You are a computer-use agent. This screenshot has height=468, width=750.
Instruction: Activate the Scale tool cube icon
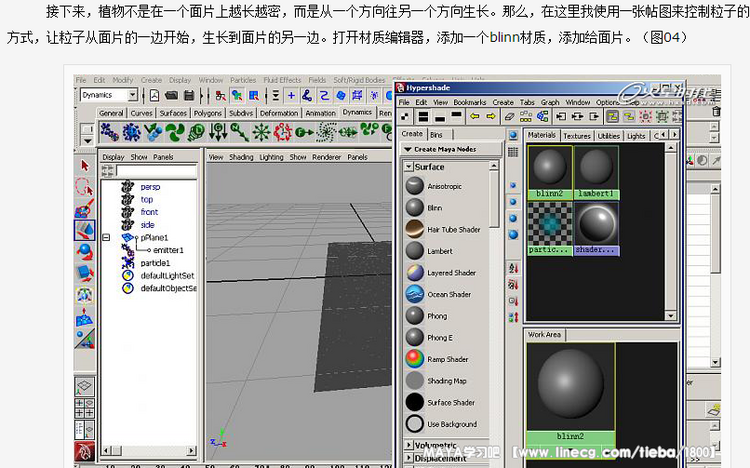click(x=85, y=273)
